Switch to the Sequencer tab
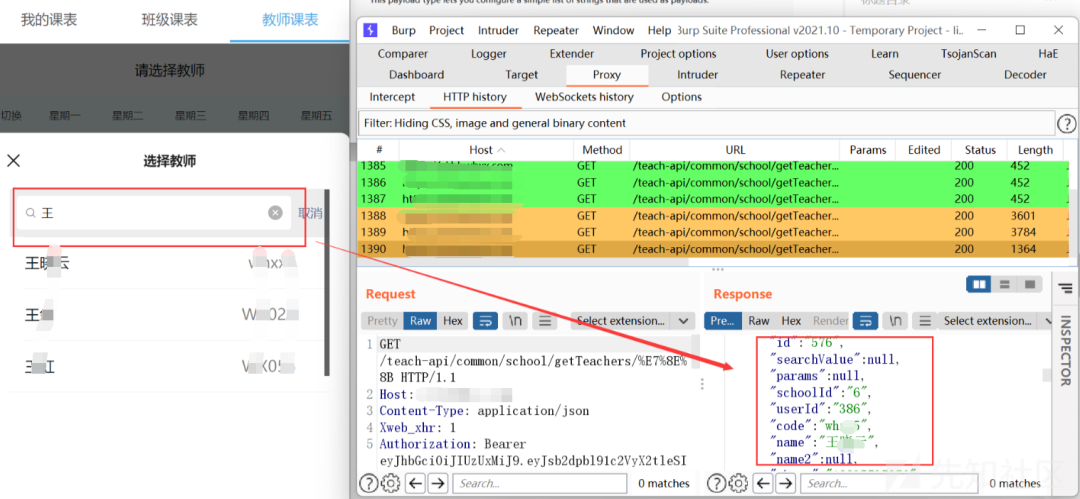The image size is (1080, 499). 915,74
